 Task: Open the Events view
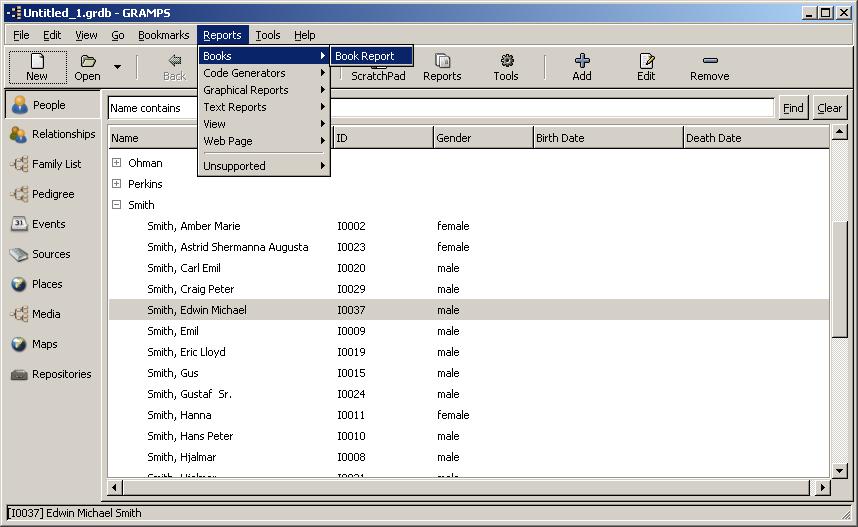click(x=53, y=224)
